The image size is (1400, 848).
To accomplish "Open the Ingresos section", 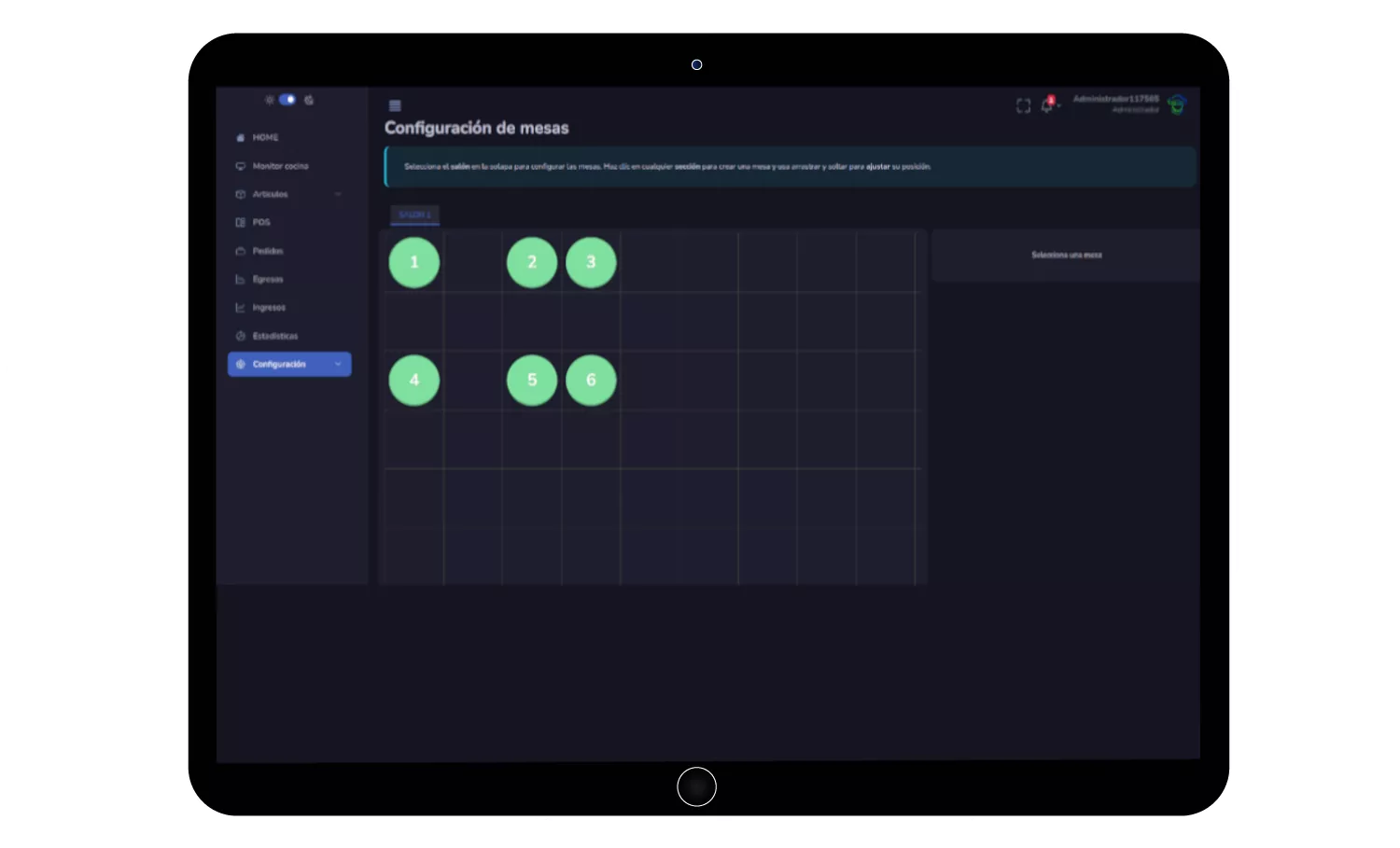I will pyautogui.click(x=269, y=308).
